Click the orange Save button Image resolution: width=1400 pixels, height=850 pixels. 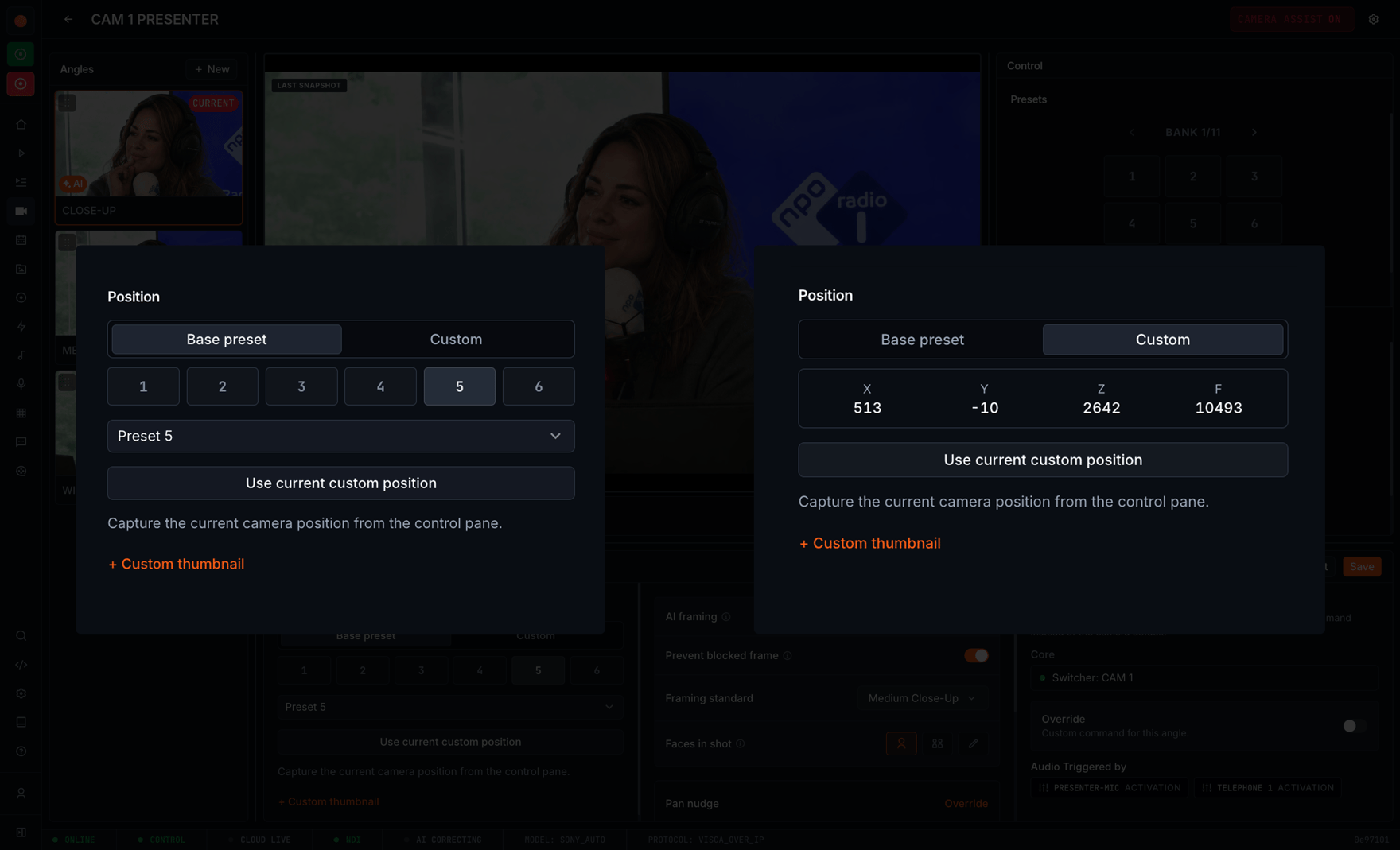pos(1362,567)
